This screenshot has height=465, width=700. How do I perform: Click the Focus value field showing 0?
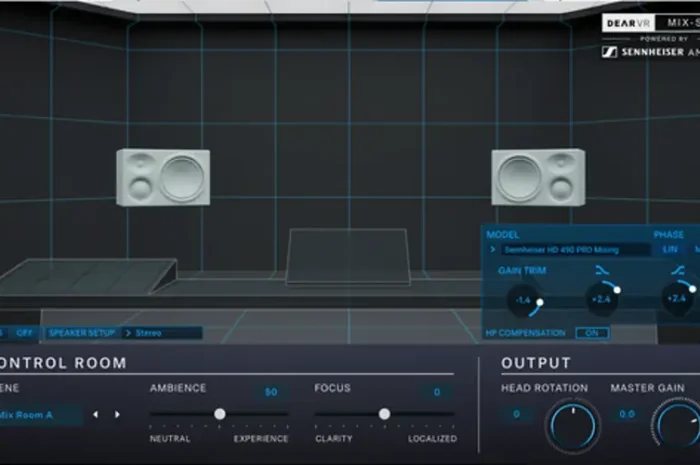click(437, 392)
